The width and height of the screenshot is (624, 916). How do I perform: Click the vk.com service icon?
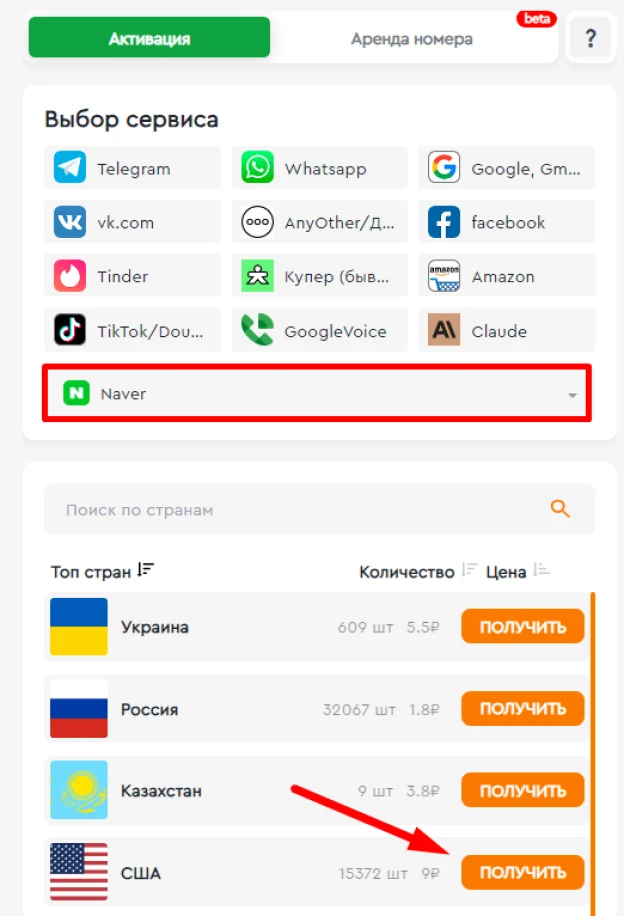(70, 222)
